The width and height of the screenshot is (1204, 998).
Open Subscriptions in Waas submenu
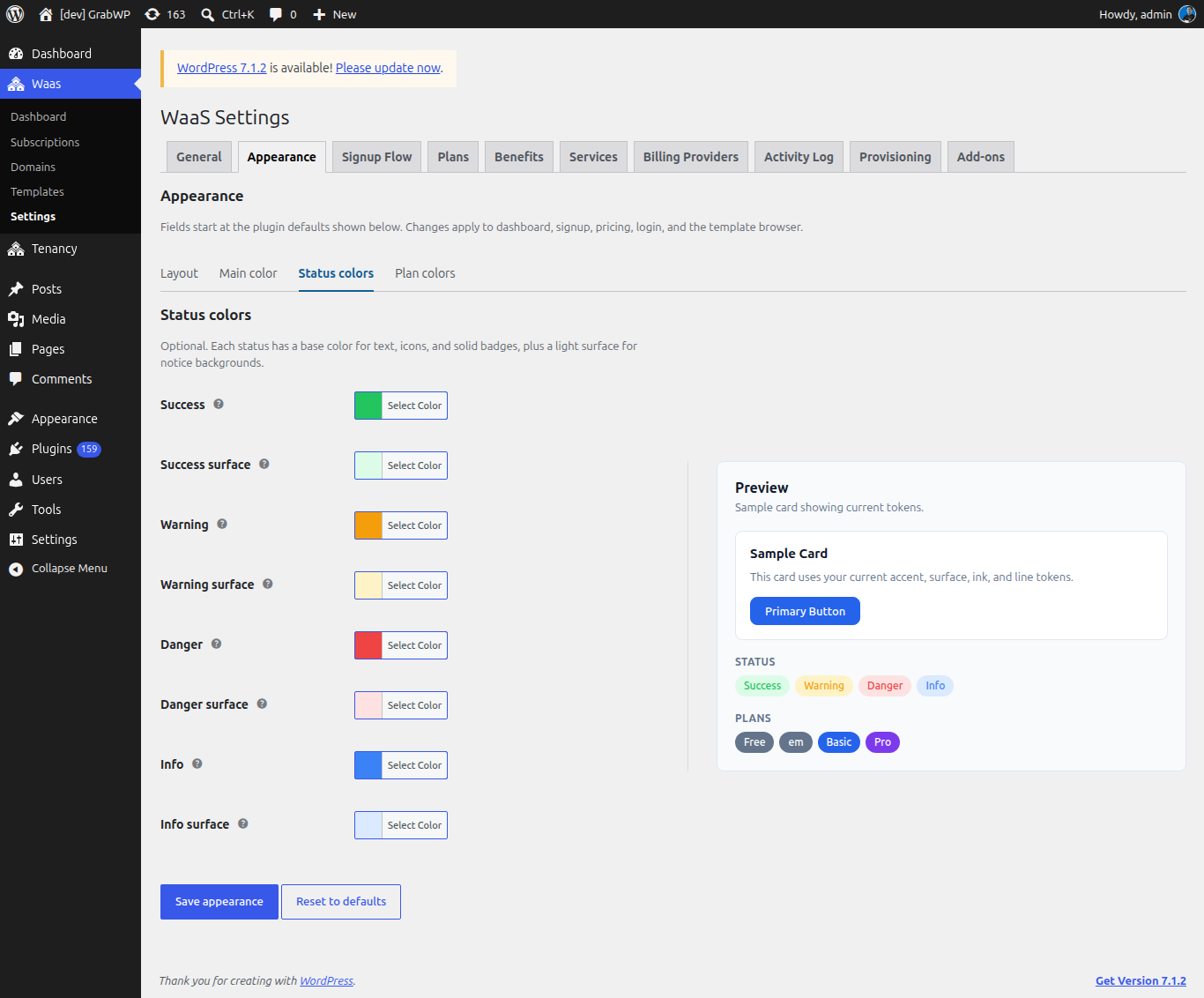pos(45,142)
